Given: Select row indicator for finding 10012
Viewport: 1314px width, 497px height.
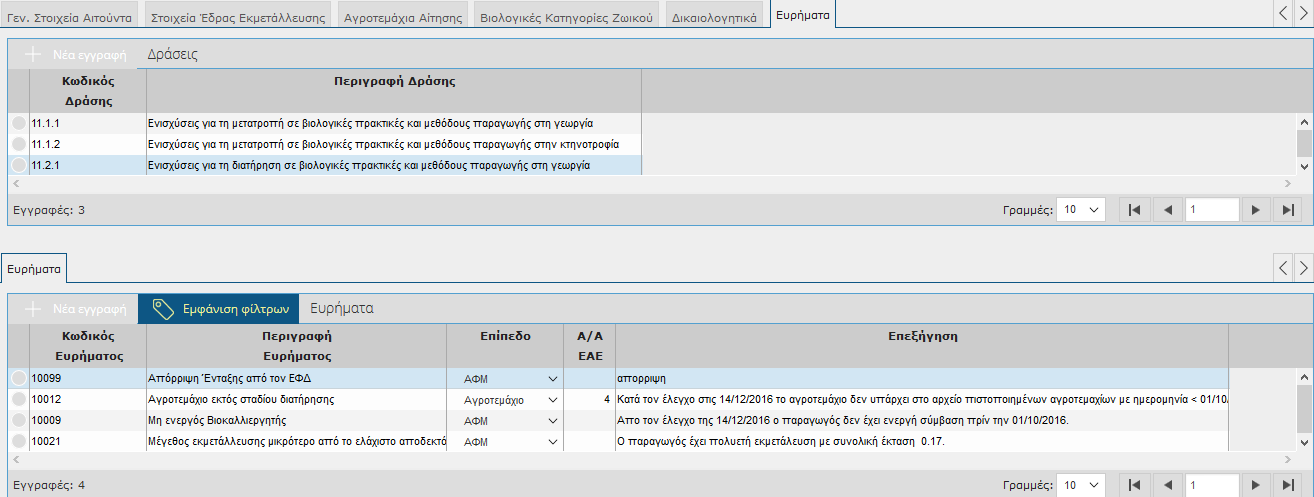Looking at the screenshot, I should point(19,399).
